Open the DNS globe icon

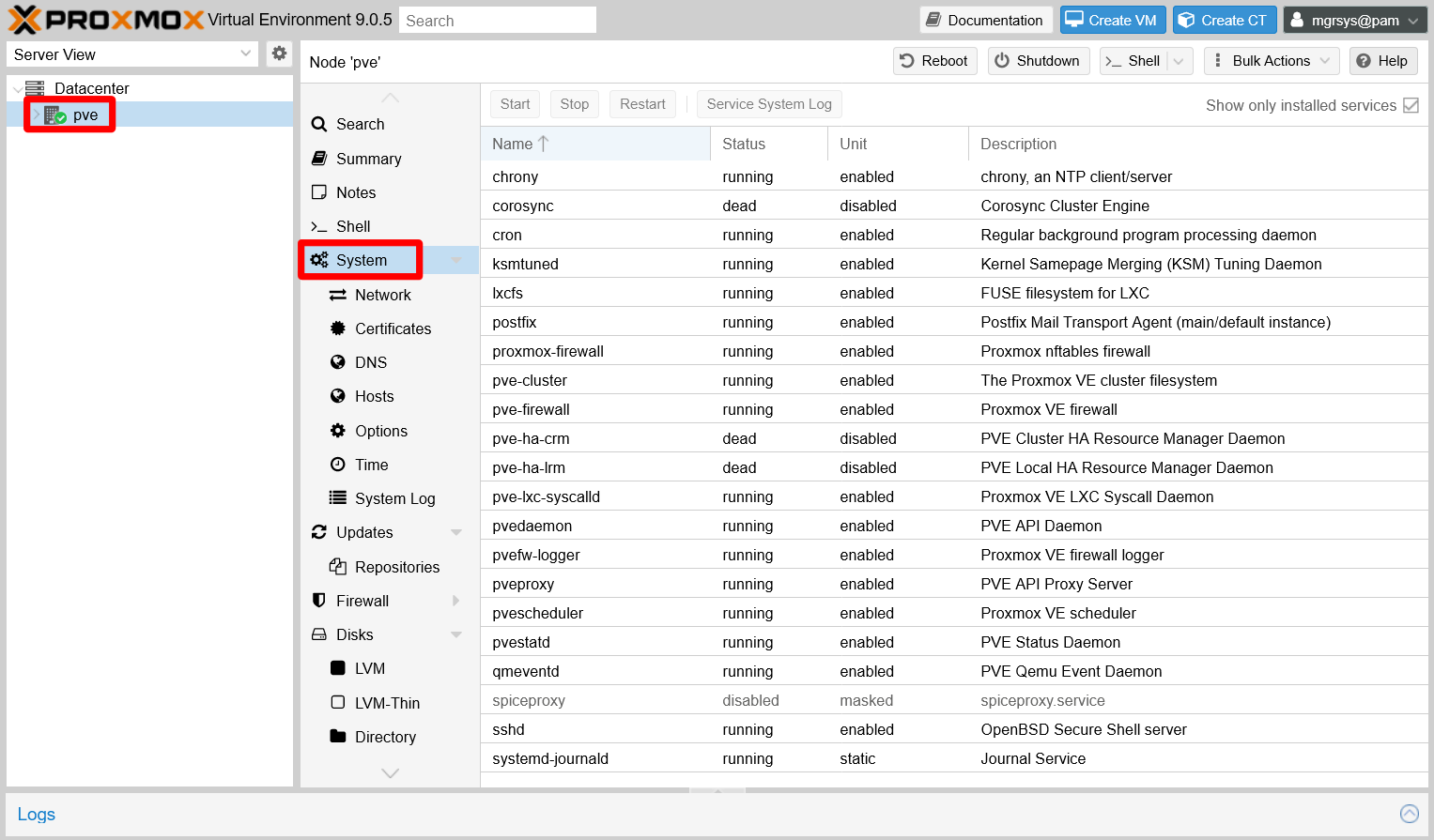[x=339, y=362]
